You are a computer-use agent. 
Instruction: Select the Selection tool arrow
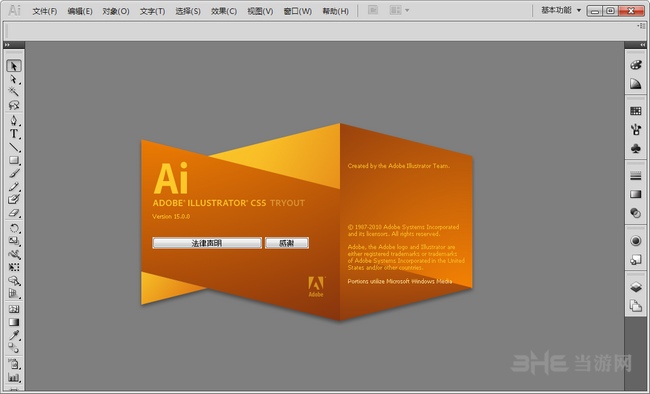(x=14, y=66)
